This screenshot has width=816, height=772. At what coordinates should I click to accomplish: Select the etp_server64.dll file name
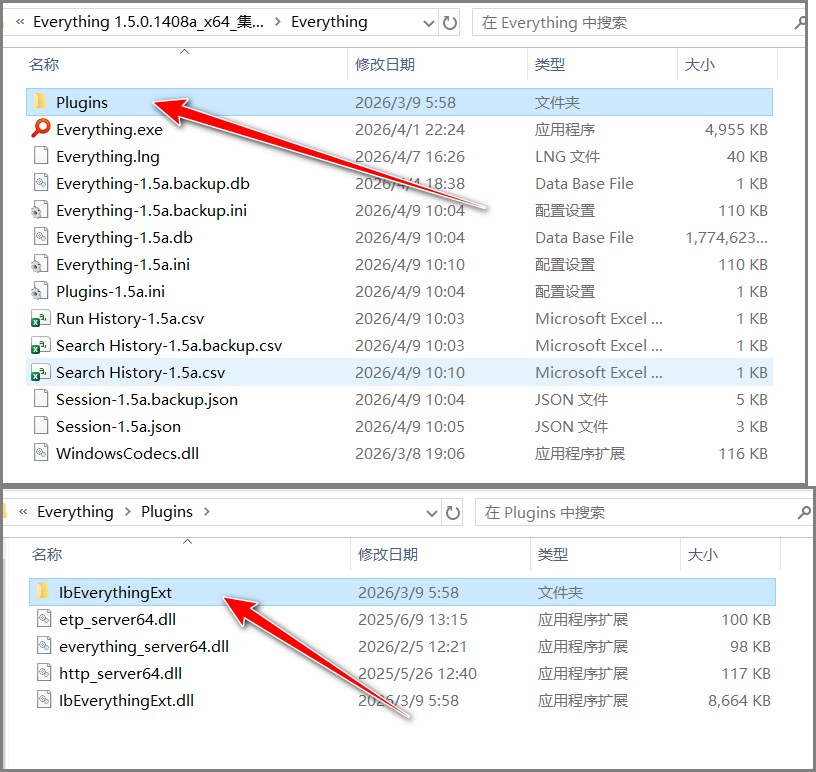click(x=118, y=619)
